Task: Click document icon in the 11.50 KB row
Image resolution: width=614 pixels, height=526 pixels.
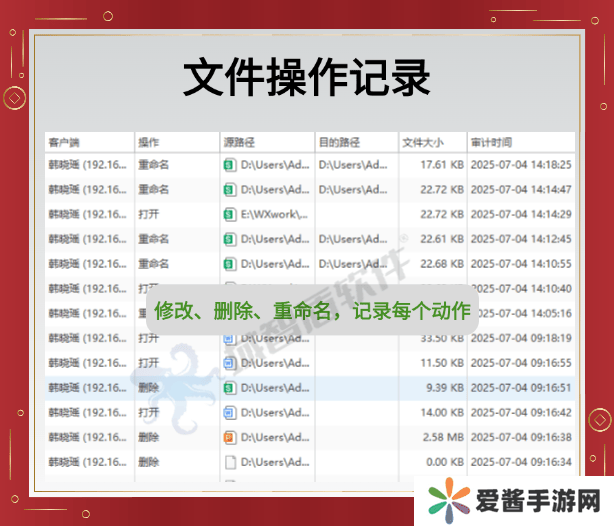Action: tap(229, 362)
